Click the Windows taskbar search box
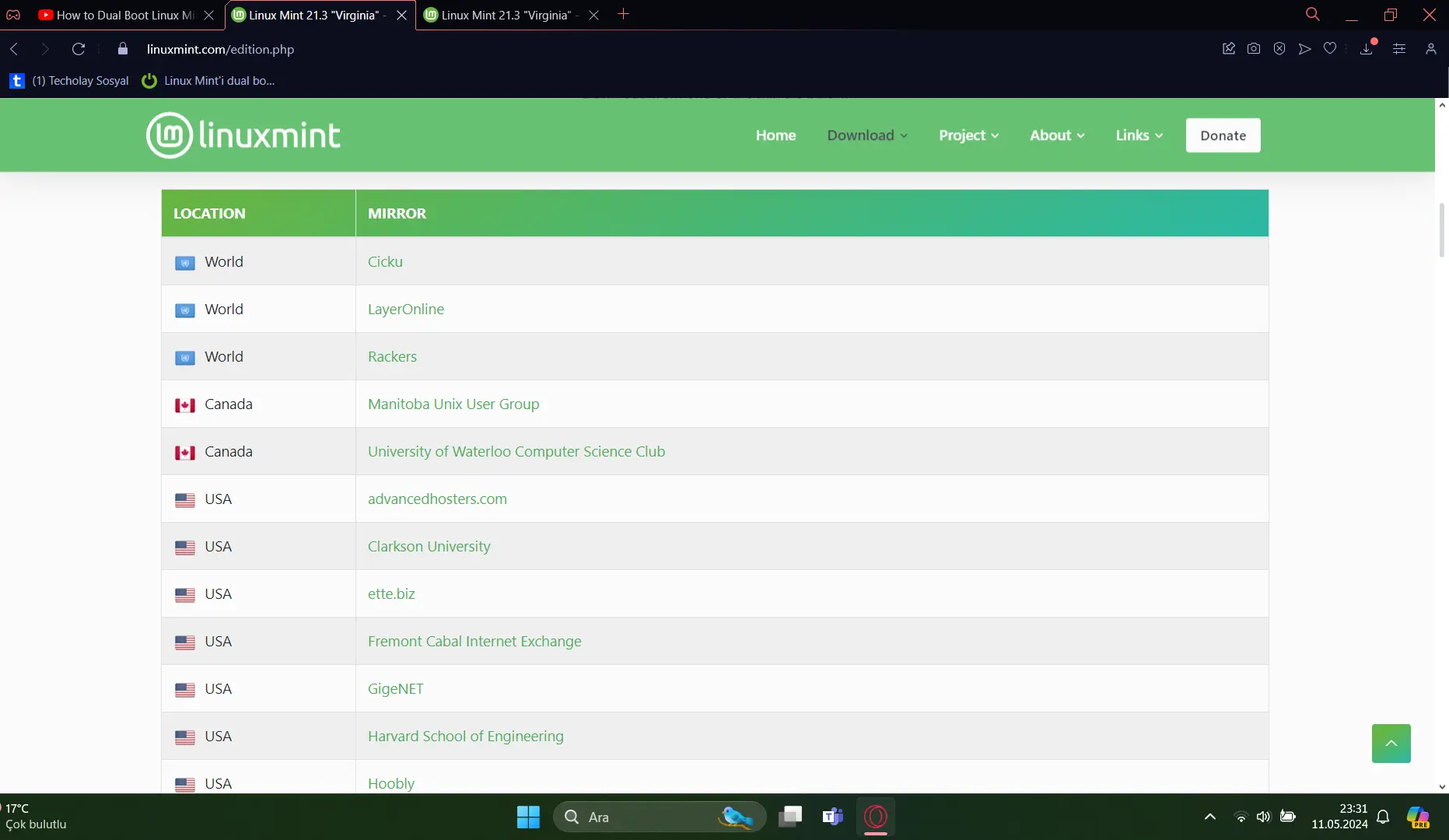The width and height of the screenshot is (1449, 840). (x=660, y=817)
